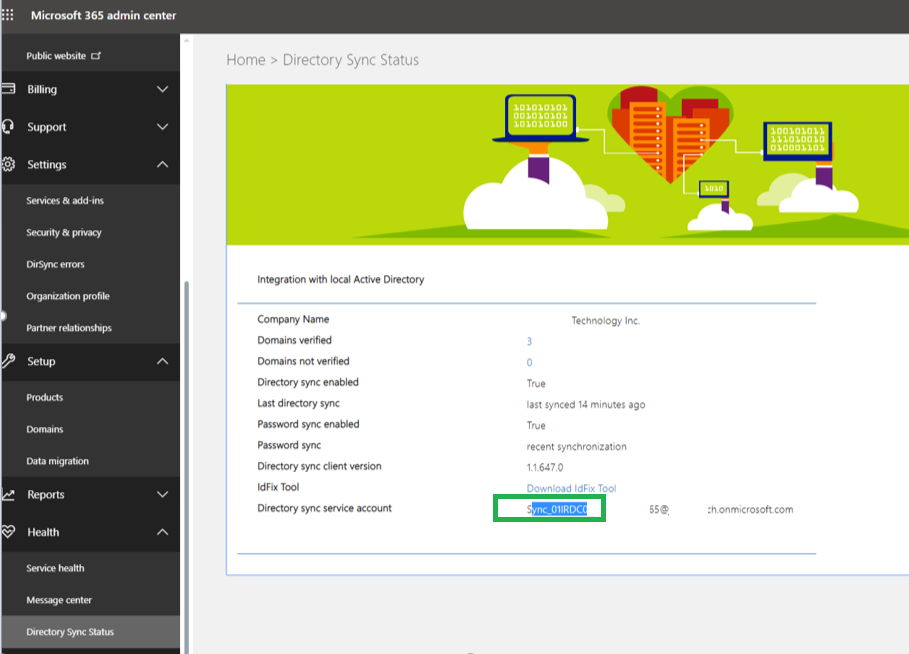This screenshot has height=654, width=909.
Task: Click Setup label in navigation
Action: click(41, 361)
